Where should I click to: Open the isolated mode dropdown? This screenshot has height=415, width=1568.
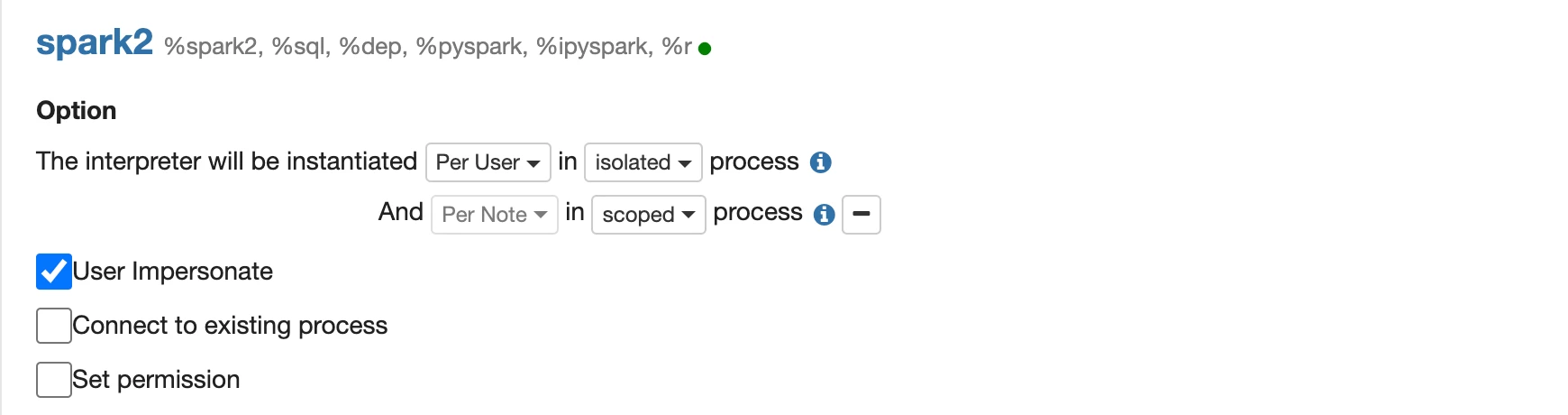(643, 162)
